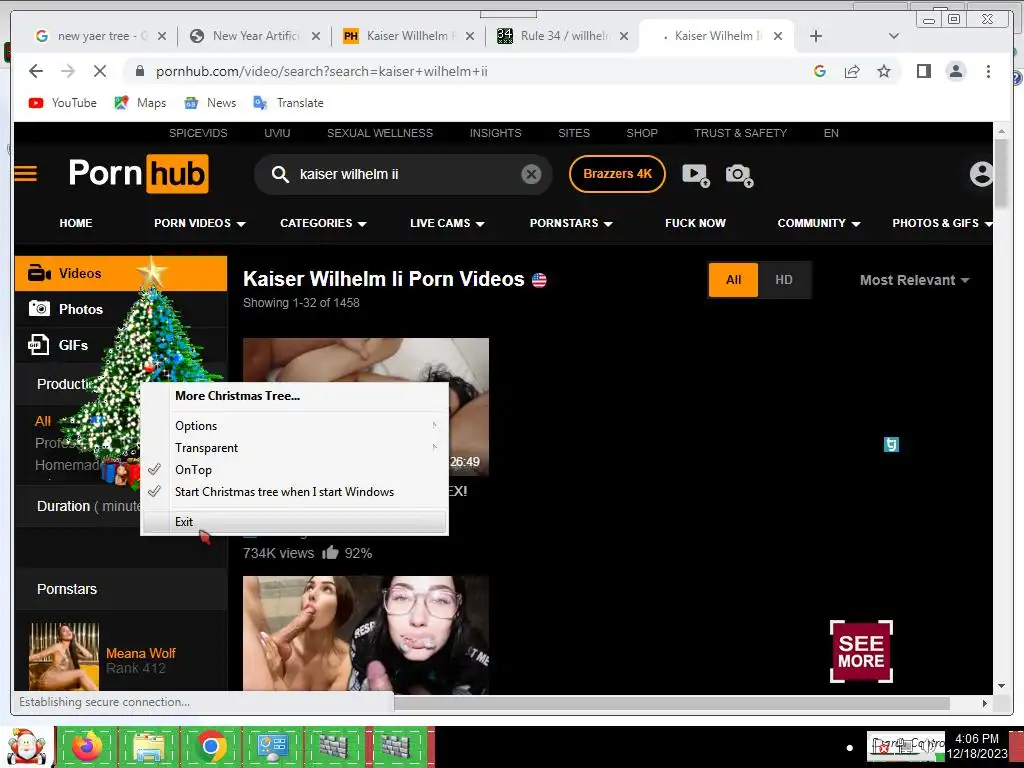Image resolution: width=1024 pixels, height=768 pixels.
Task: Click the US flag icon beside the heading
Action: [539, 280]
